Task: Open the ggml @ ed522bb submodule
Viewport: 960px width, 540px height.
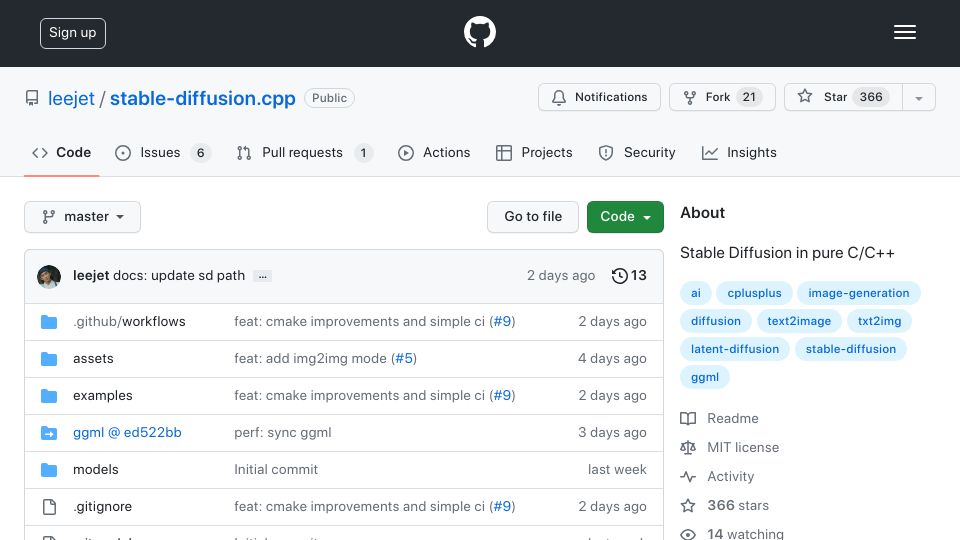Action: (127, 432)
